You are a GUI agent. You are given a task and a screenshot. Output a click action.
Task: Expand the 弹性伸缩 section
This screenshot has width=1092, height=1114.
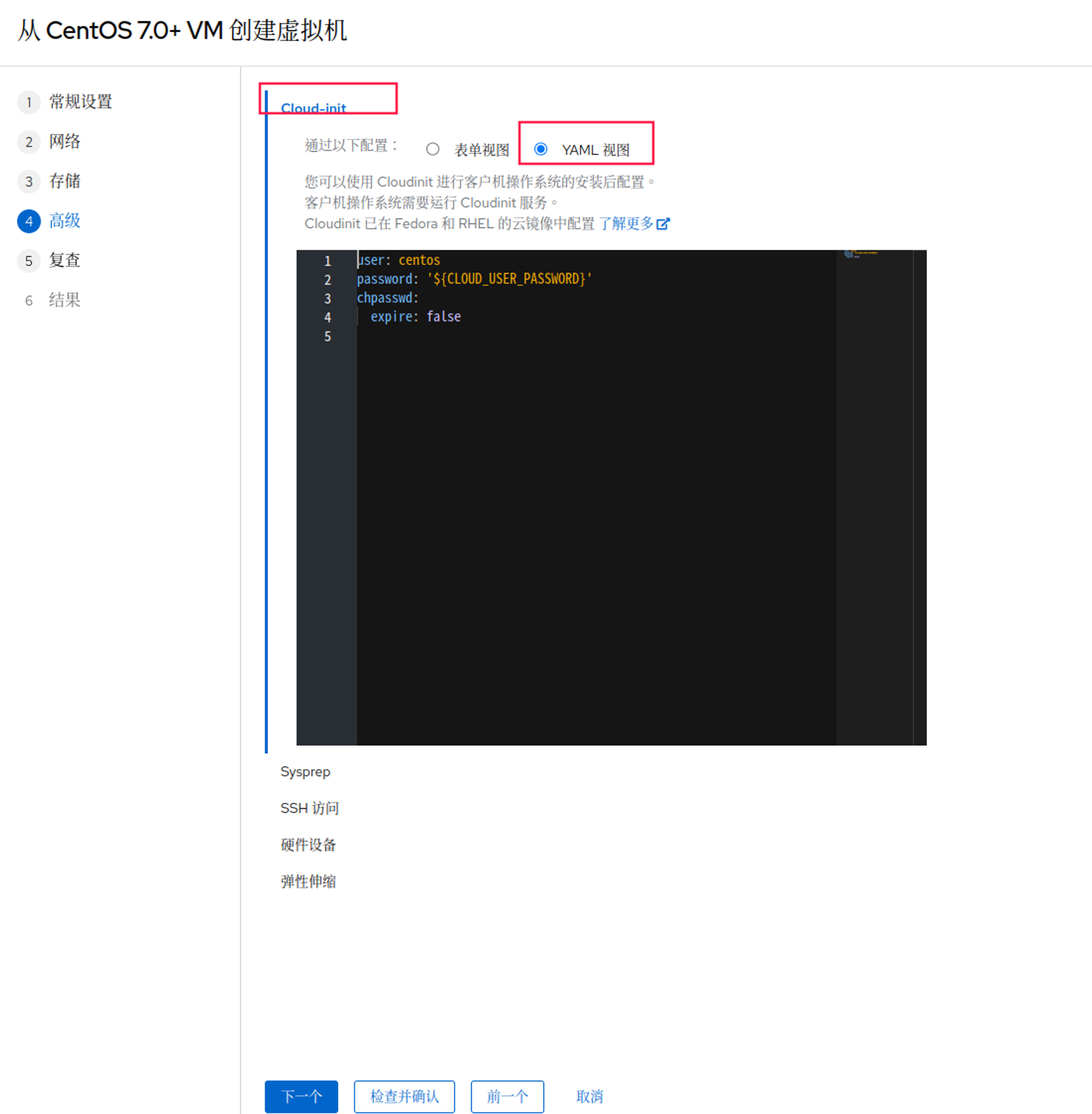308,882
